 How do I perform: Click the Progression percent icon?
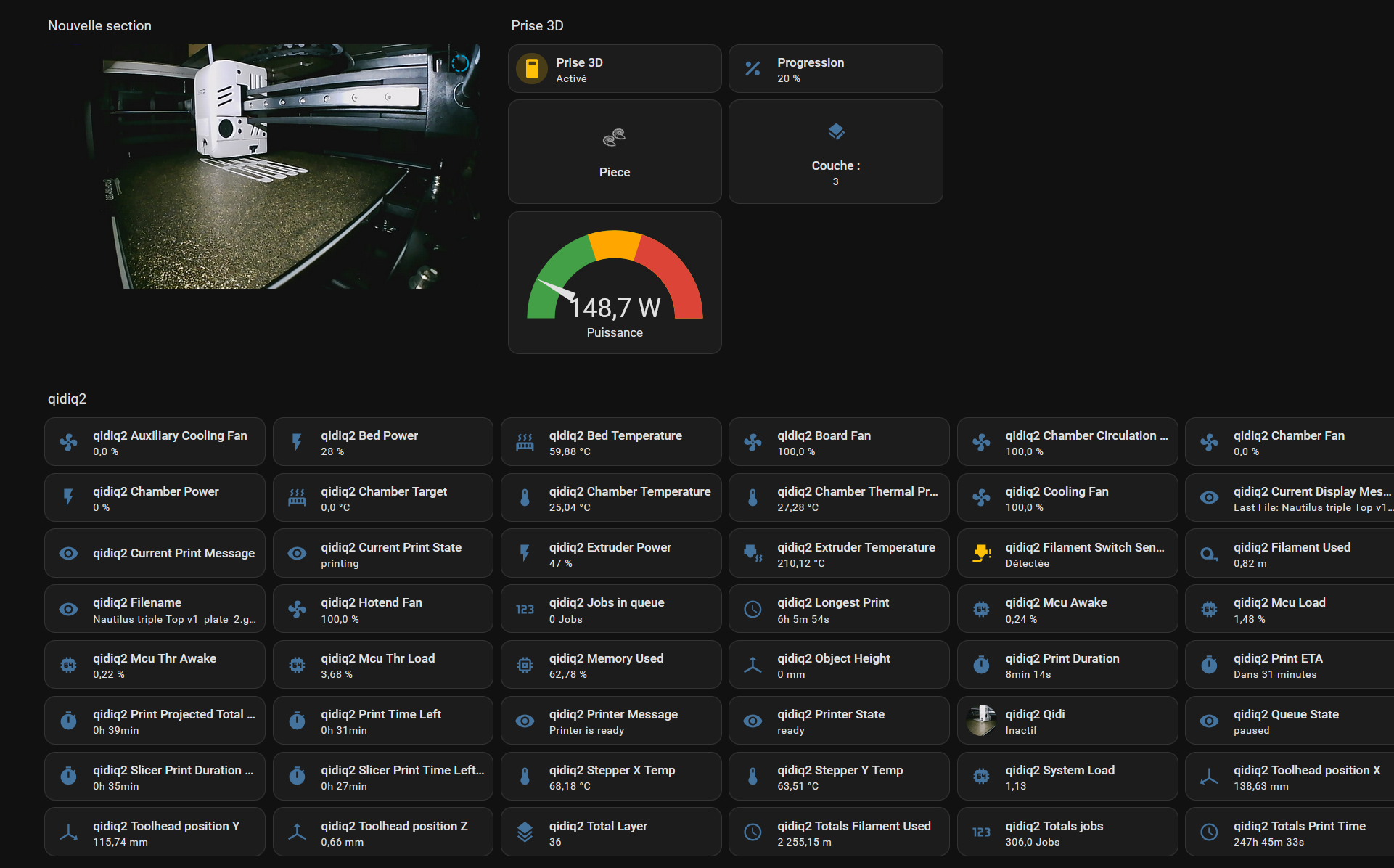coord(753,69)
